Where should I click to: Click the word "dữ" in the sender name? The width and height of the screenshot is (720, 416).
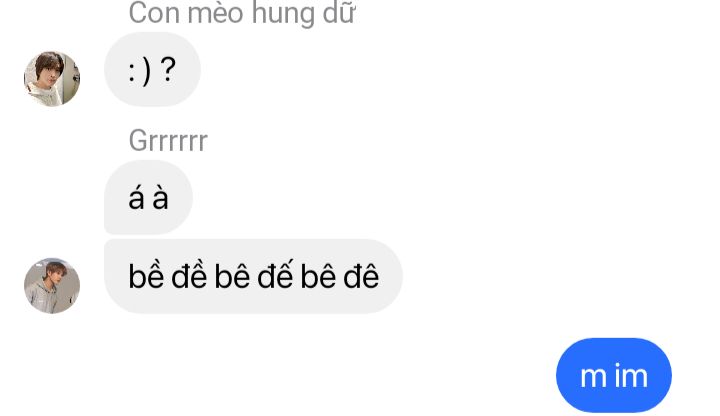coord(339,13)
